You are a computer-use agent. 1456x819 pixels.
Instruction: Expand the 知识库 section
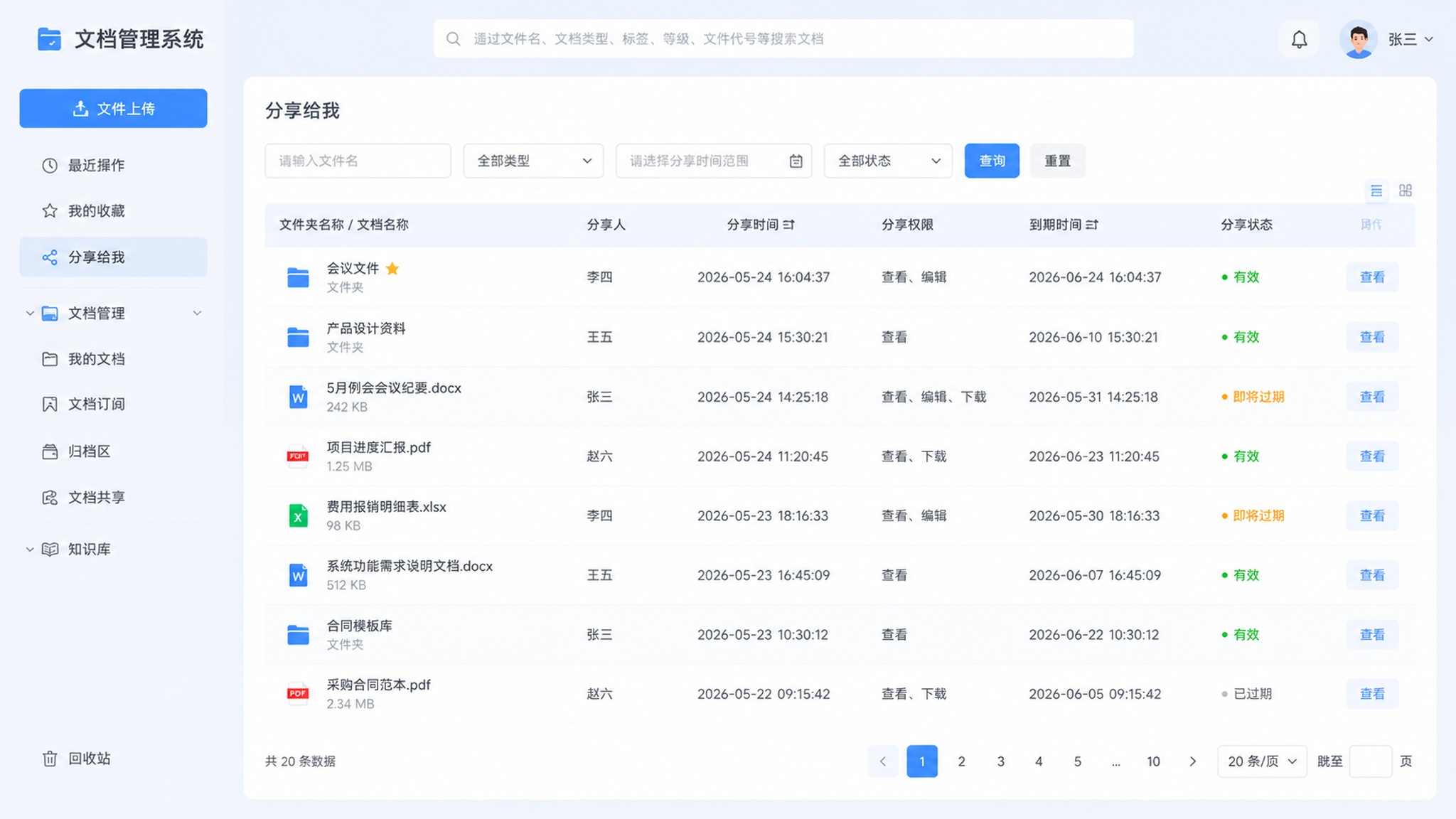30,549
